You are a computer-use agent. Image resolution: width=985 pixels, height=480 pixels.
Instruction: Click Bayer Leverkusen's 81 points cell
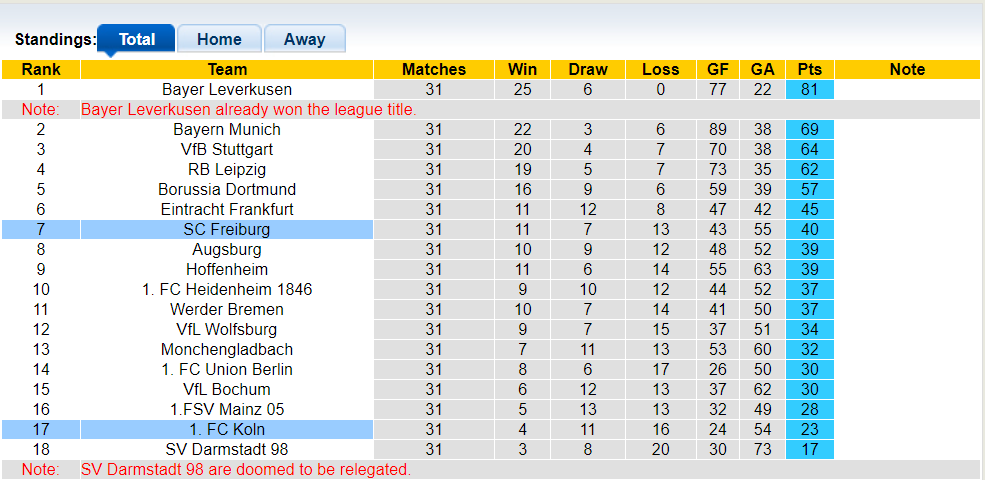pyautogui.click(x=810, y=89)
